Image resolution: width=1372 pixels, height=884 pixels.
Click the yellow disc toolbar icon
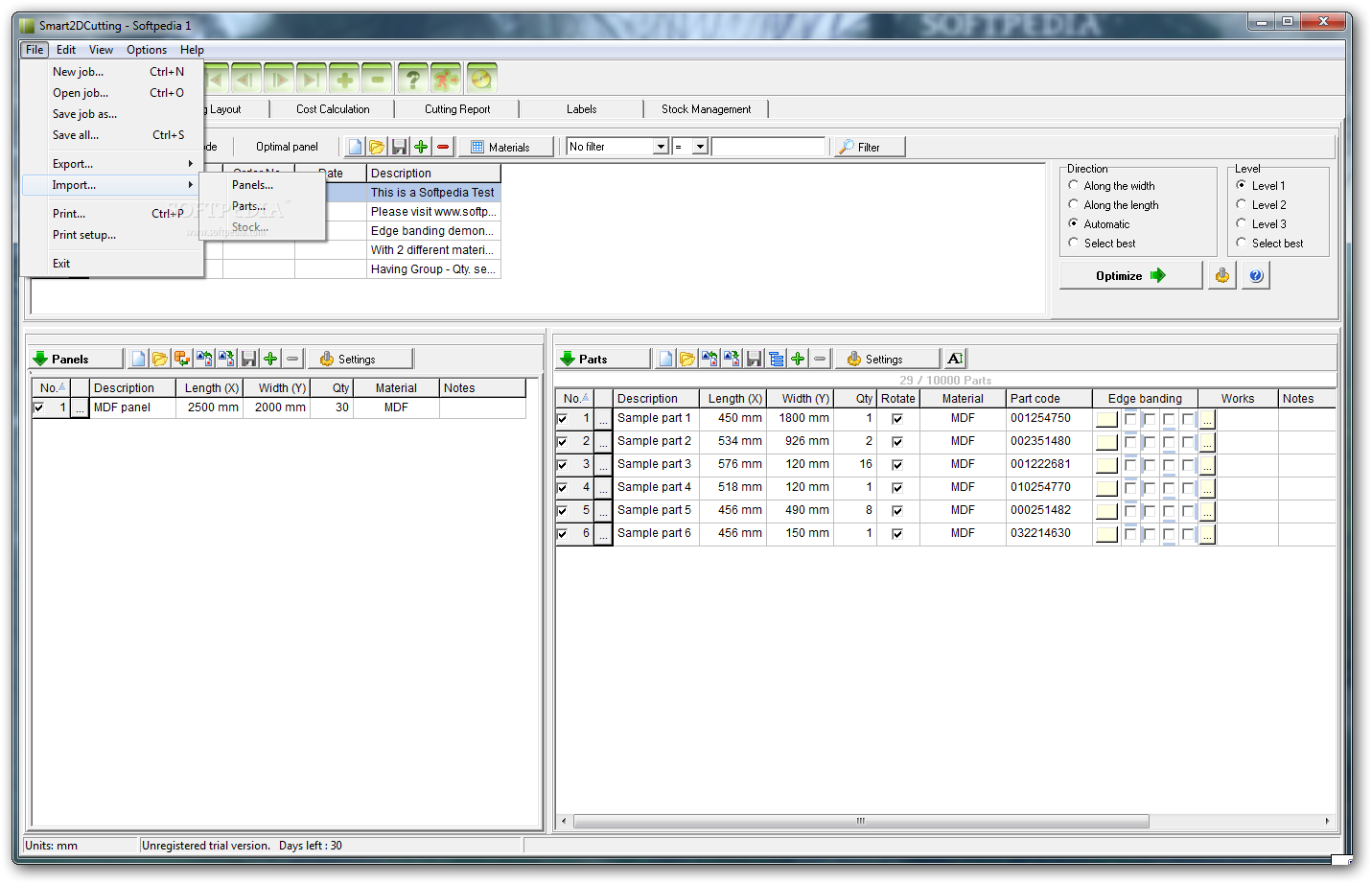[481, 79]
